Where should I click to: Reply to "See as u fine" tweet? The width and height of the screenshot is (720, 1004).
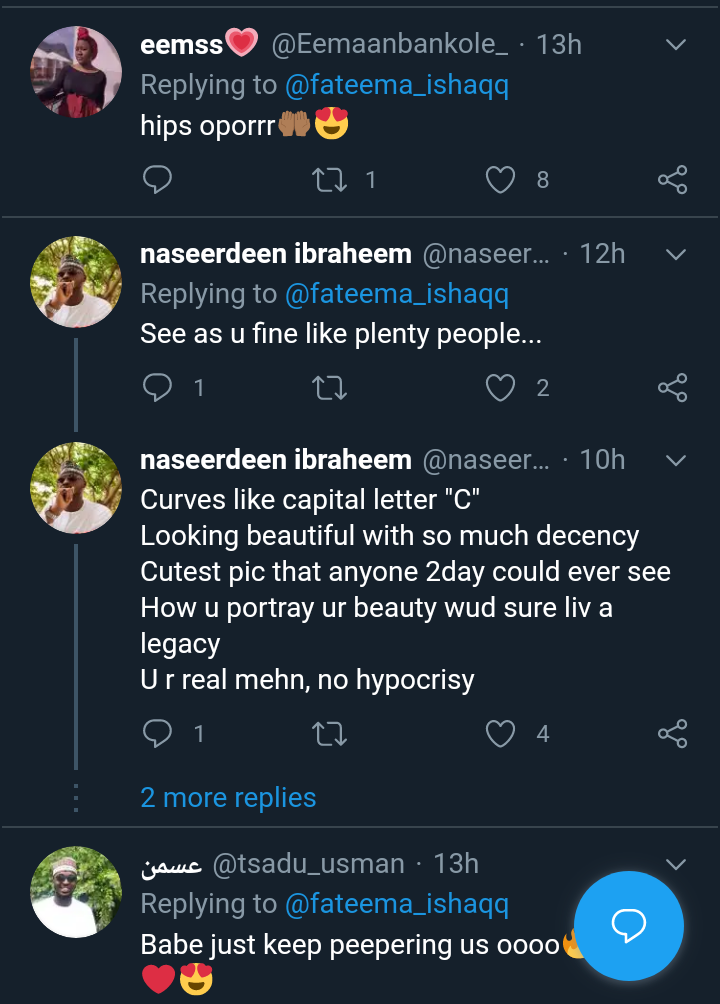click(x=157, y=388)
